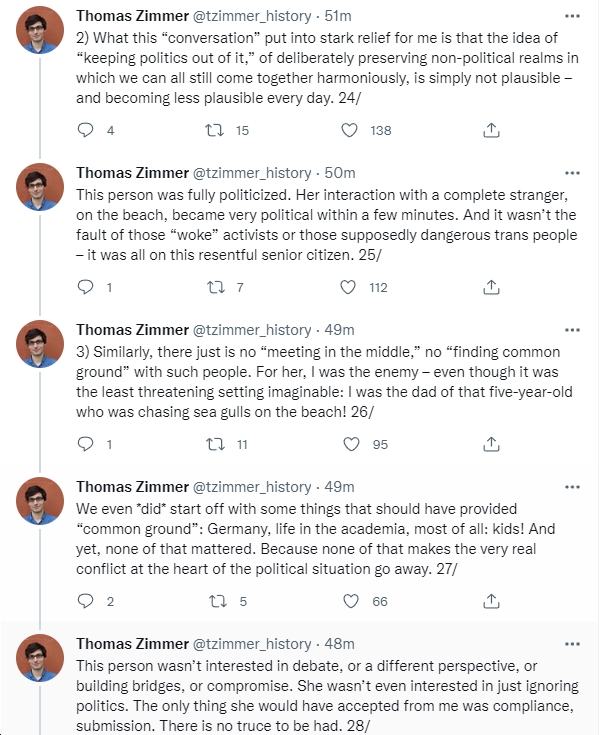Screen dimensions: 607x735
Task: Share the tweet ending in 24/
Action: tap(491, 130)
